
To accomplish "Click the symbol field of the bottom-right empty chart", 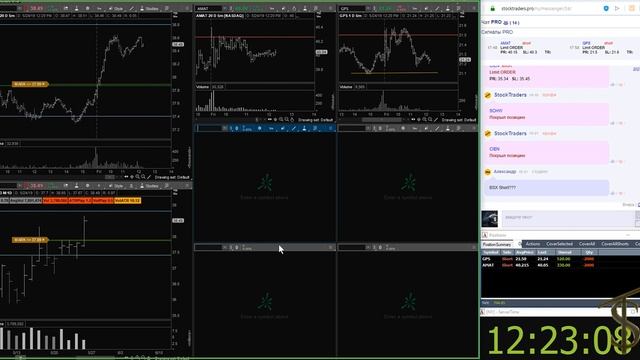I will (x=352, y=247).
